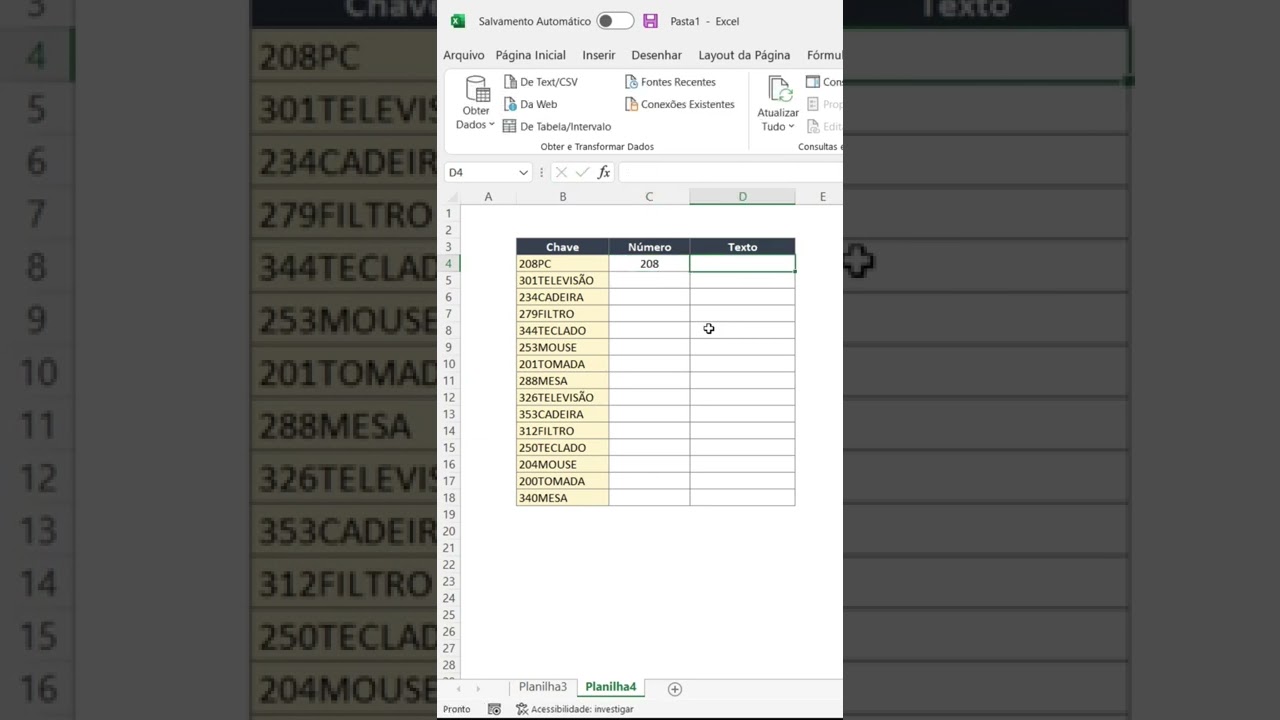The height and width of the screenshot is (720, 1280).
Task: Select the cell containing 326TELEVISÃO
Action: (562, 398)
